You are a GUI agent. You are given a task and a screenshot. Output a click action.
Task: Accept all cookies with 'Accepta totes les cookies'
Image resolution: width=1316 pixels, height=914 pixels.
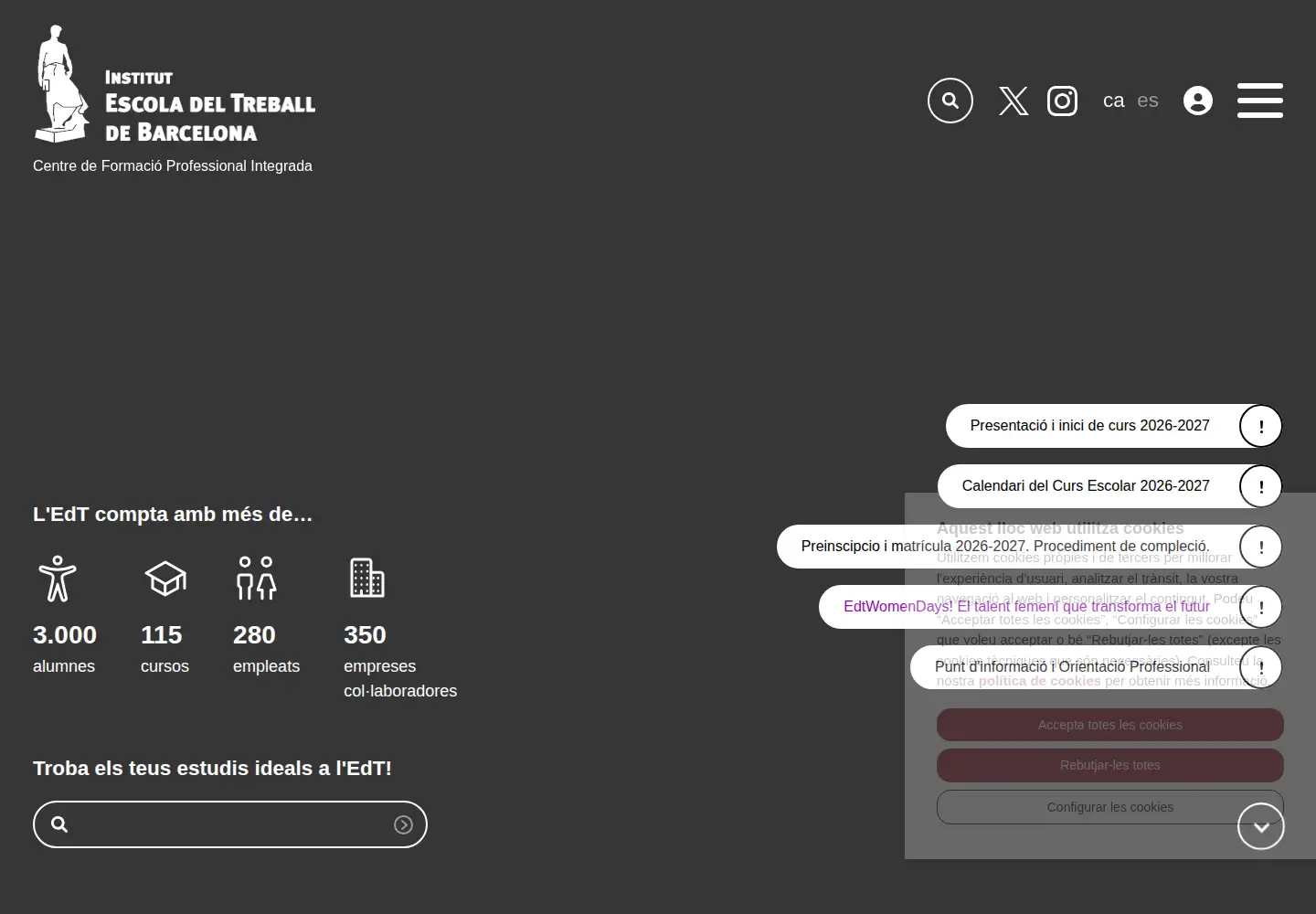coord(1110,725)
